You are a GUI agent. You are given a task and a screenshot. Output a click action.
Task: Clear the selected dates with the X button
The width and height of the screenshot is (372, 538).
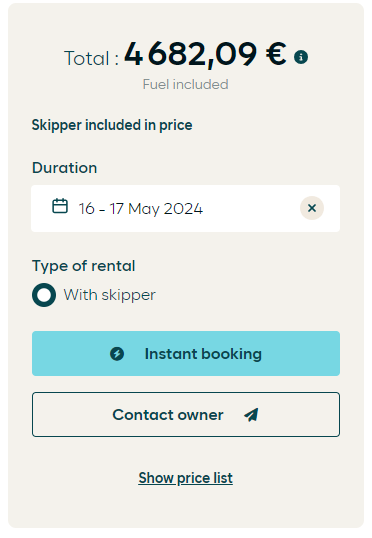coord(312,208)
